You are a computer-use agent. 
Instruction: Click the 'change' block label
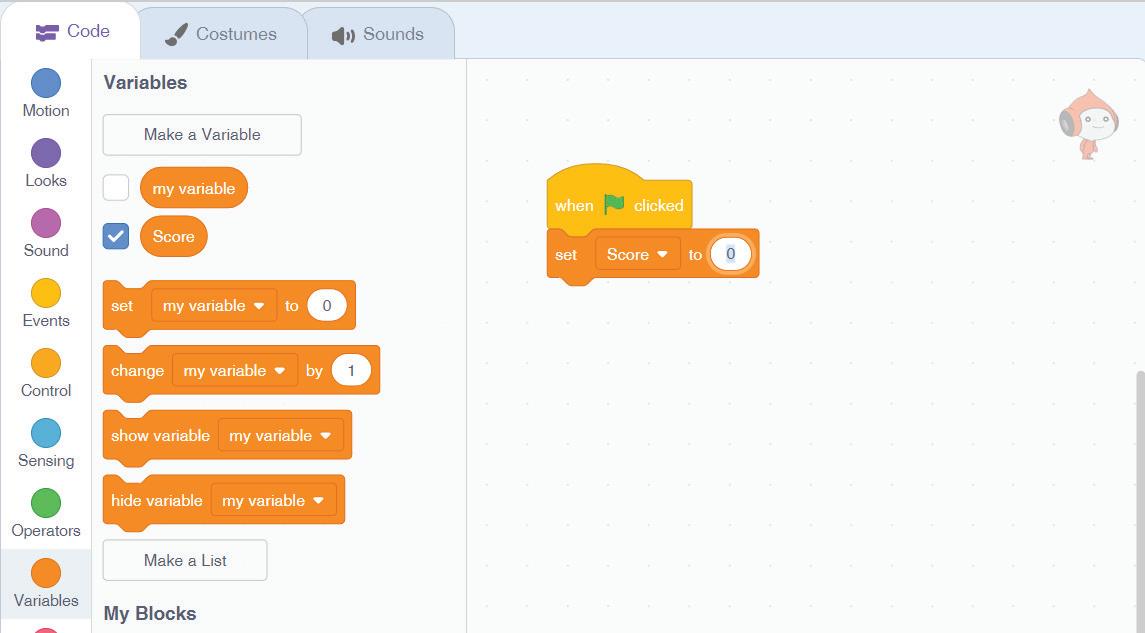(x=137, y=370)
